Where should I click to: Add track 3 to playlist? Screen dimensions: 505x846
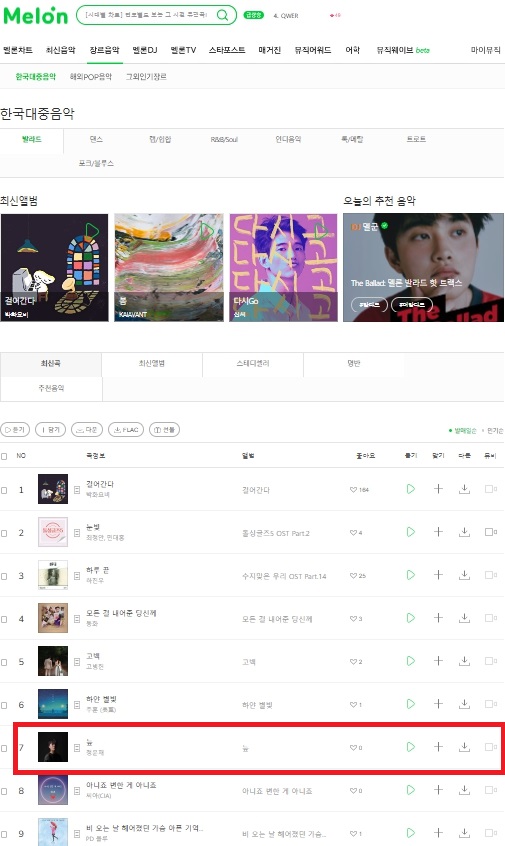[438, 575]
